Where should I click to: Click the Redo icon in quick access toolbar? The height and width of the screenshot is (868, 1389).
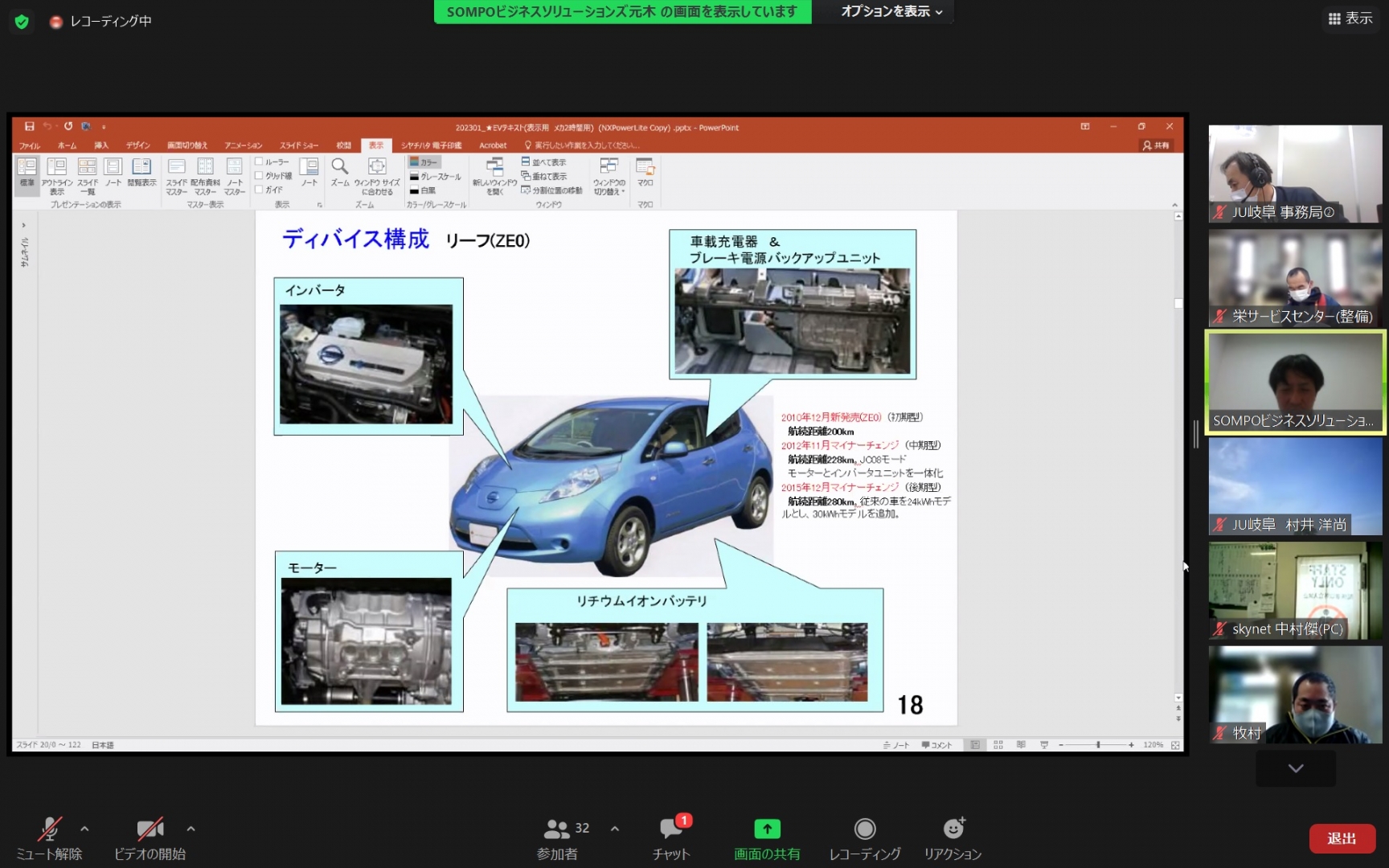pos(68,126)
